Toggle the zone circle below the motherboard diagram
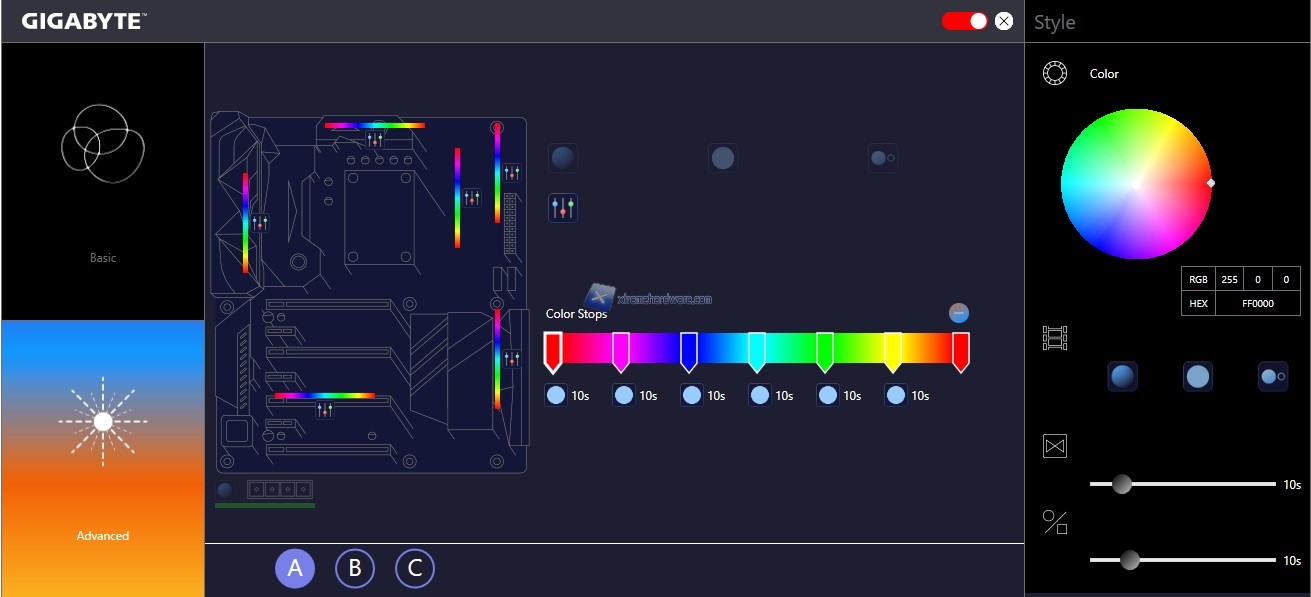Image resolution: width=1311 pixels, height=597 pixels. [x=224, y=489]
